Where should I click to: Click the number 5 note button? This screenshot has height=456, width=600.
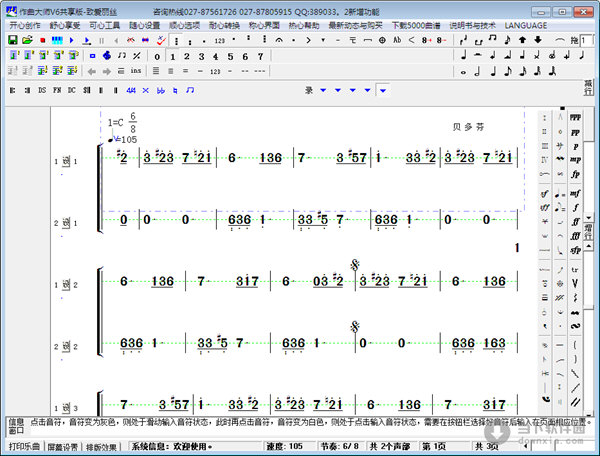(230, 56)
